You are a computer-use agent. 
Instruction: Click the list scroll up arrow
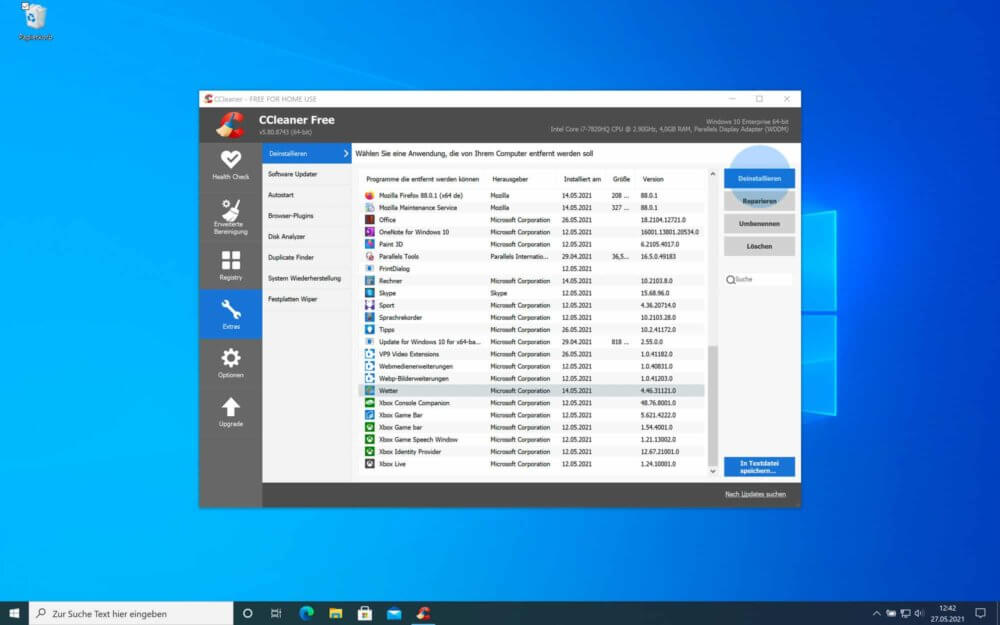712,174
